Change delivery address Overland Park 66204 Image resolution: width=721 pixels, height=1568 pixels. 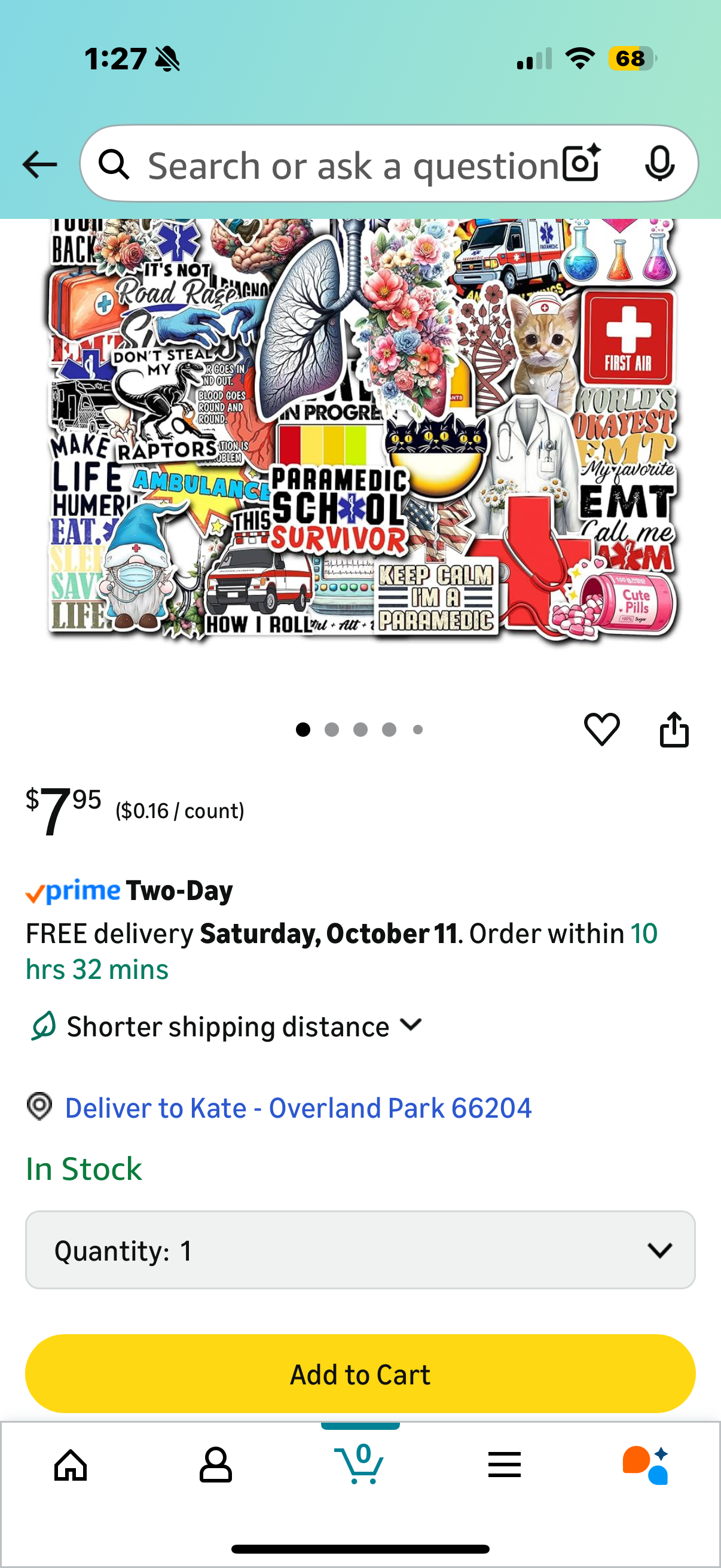coord(298,1108)
